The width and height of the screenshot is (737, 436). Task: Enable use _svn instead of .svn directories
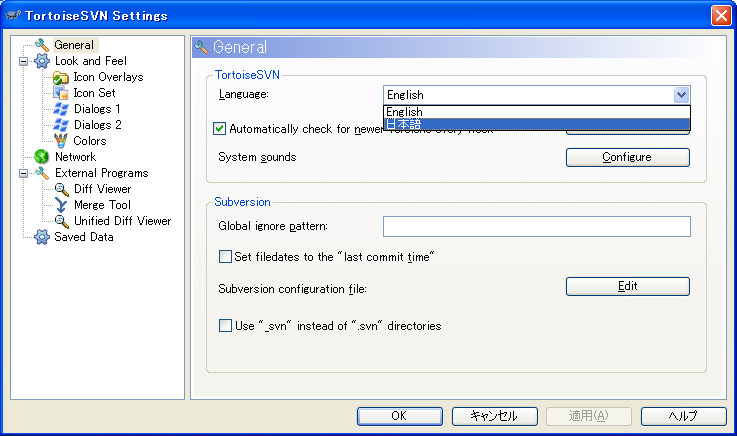pyautogui.click(x=225, y=326)
